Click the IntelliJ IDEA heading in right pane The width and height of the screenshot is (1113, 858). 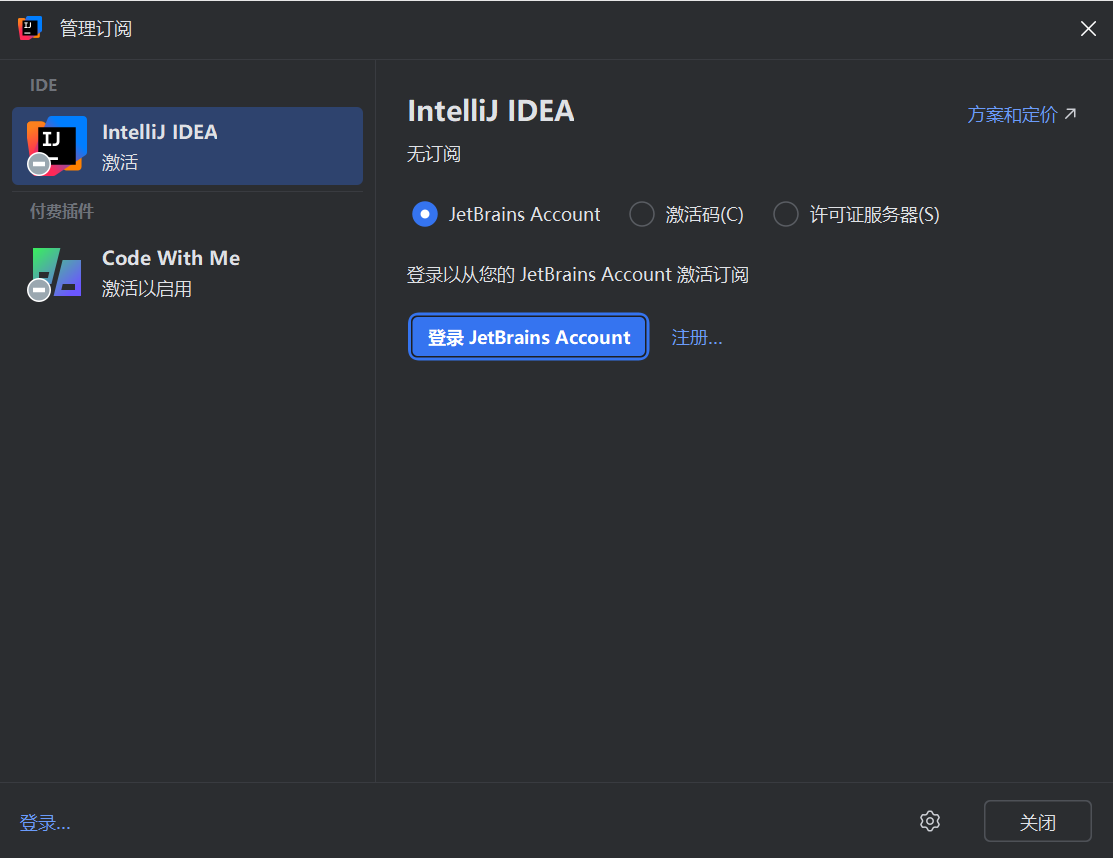[x=490, y=111]
